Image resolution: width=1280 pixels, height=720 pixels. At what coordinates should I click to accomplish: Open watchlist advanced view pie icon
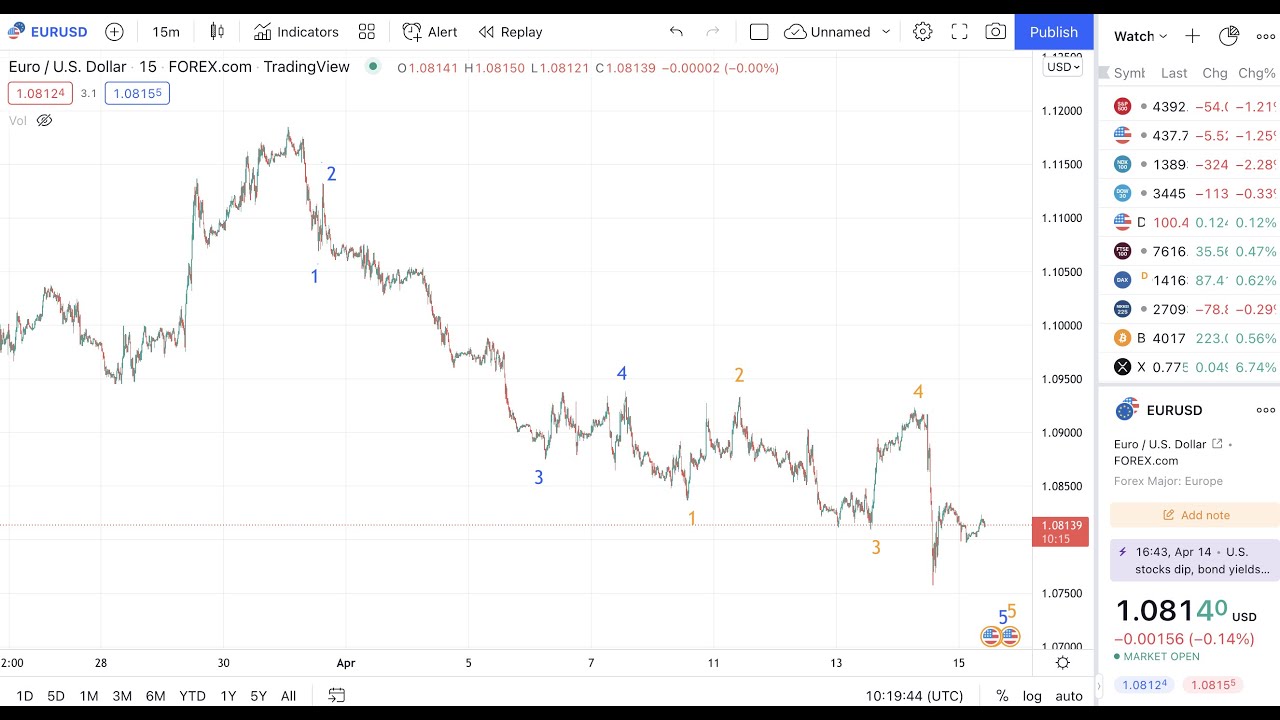point(1229,36)
